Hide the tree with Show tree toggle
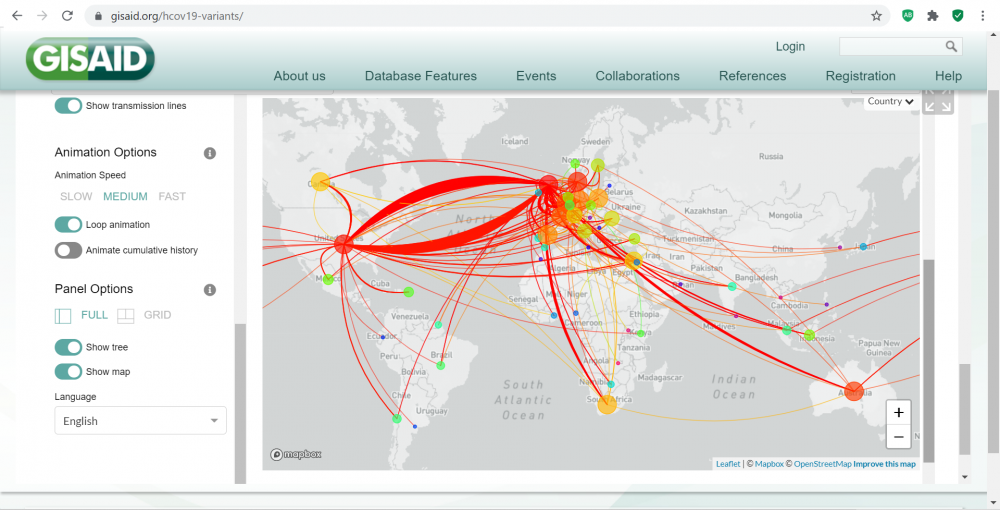The width and height of the screenshot is (1000, 510). 68,347
